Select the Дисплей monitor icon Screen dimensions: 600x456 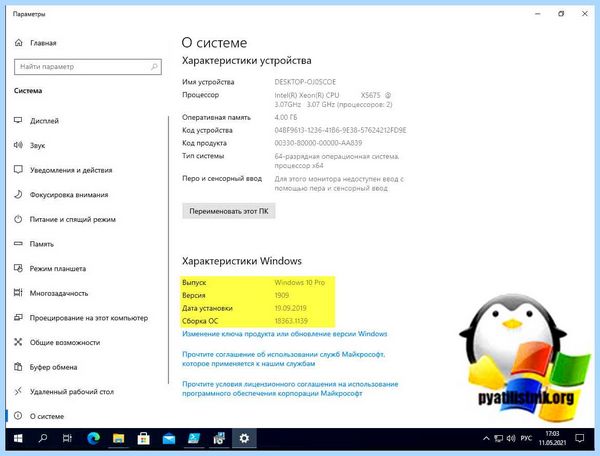point(18,120)
